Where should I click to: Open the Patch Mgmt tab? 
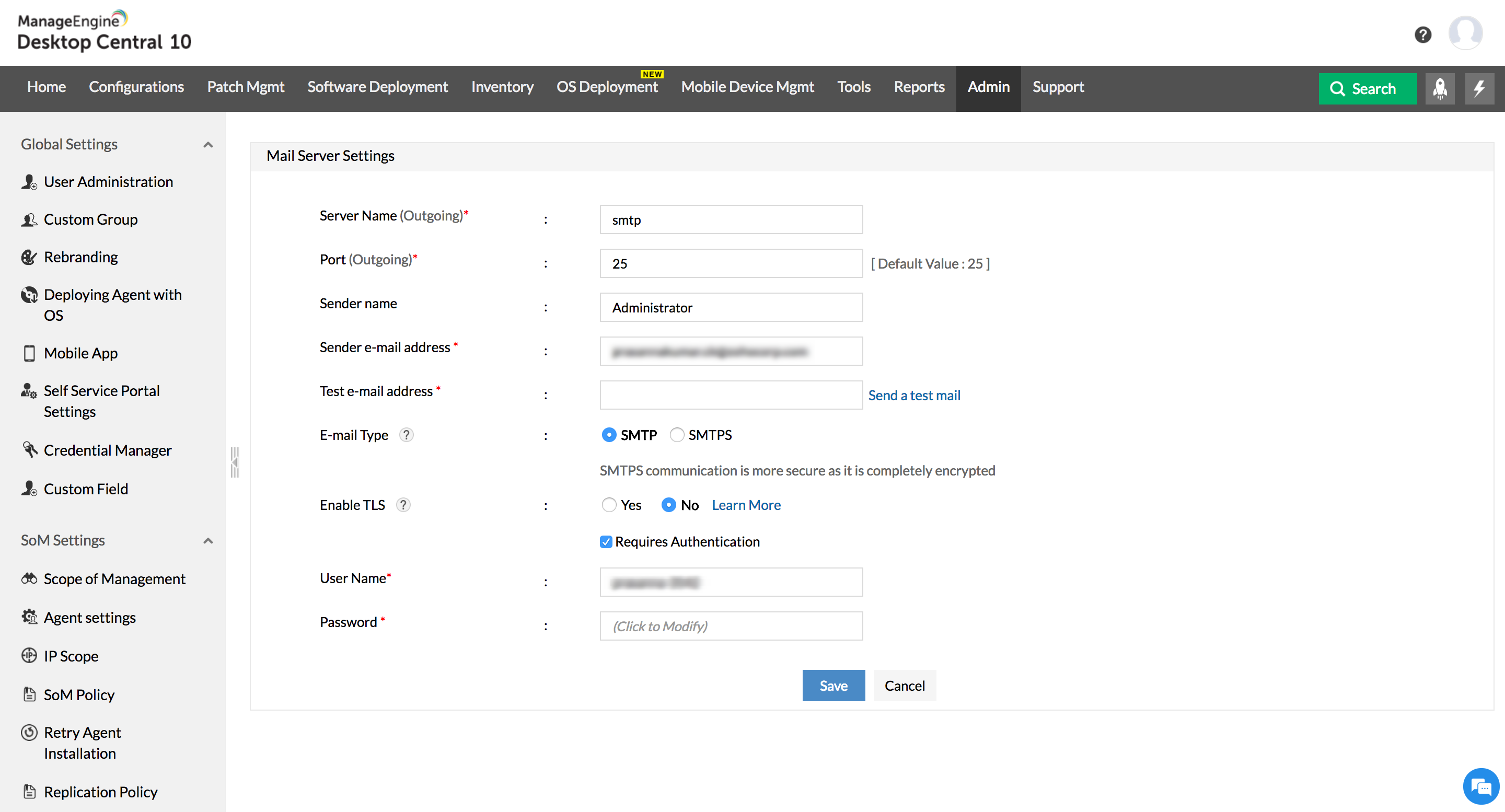click(246, 87)
